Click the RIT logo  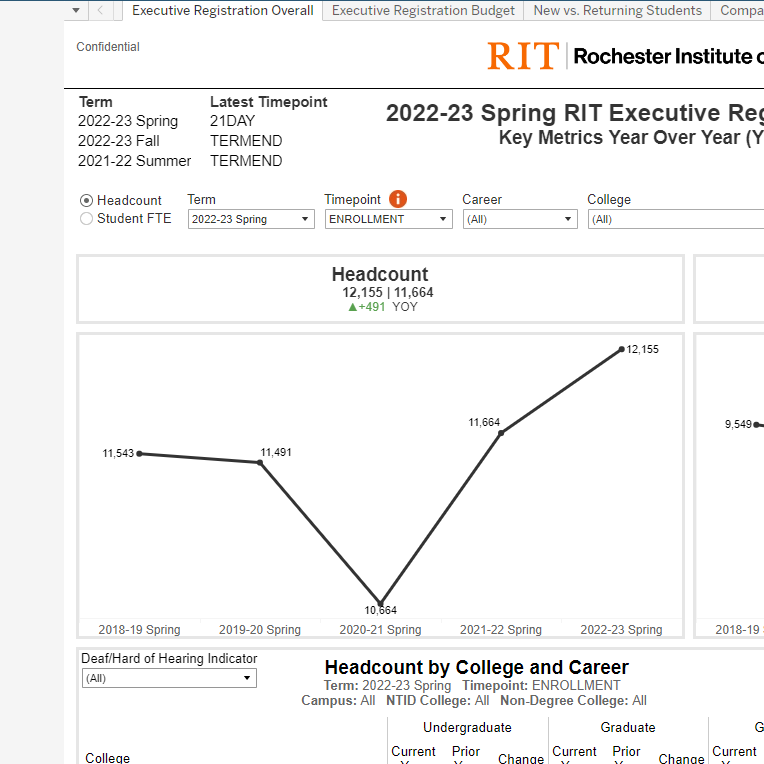(522, 56)
